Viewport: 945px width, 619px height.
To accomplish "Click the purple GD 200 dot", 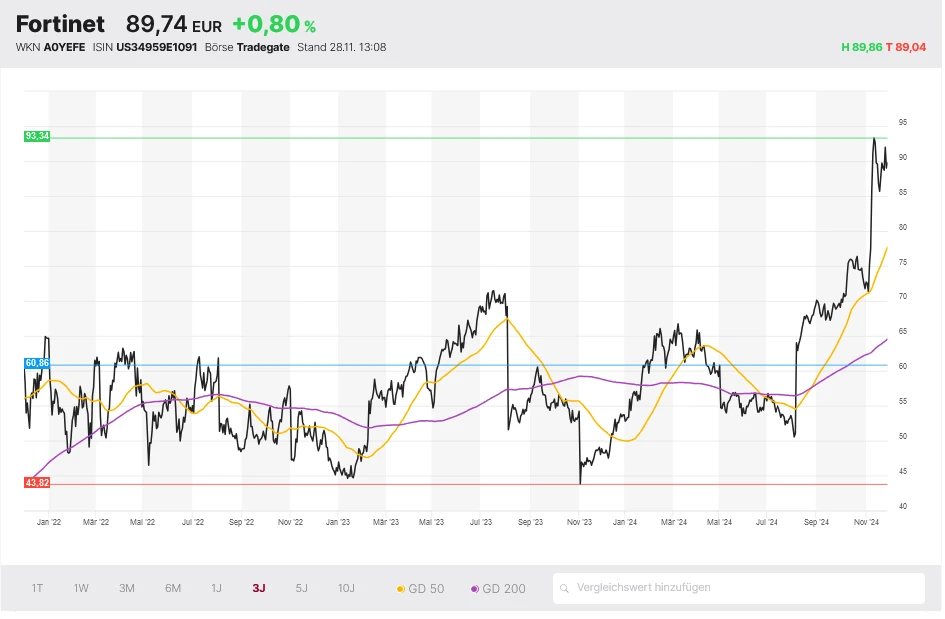I will (x=474, y=589).
